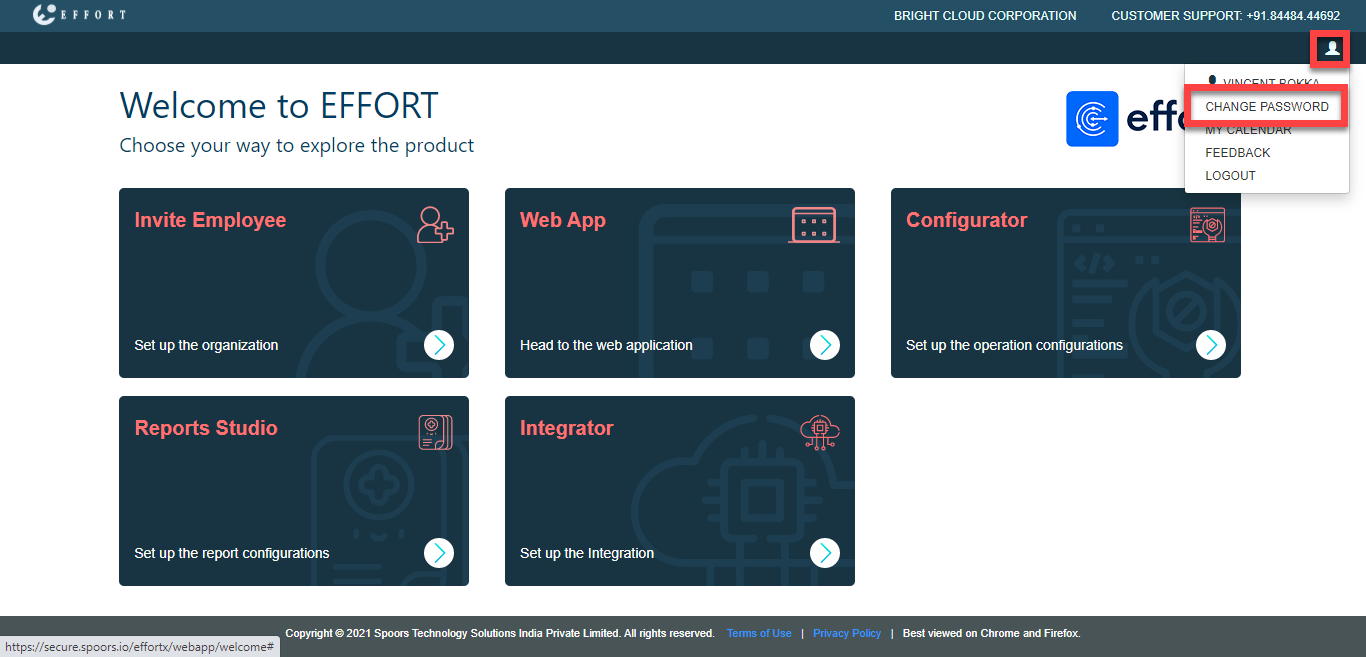Go to Configurator using its arrow button
Viewport: 1366px width, 657px height.
click(1211, 345)
